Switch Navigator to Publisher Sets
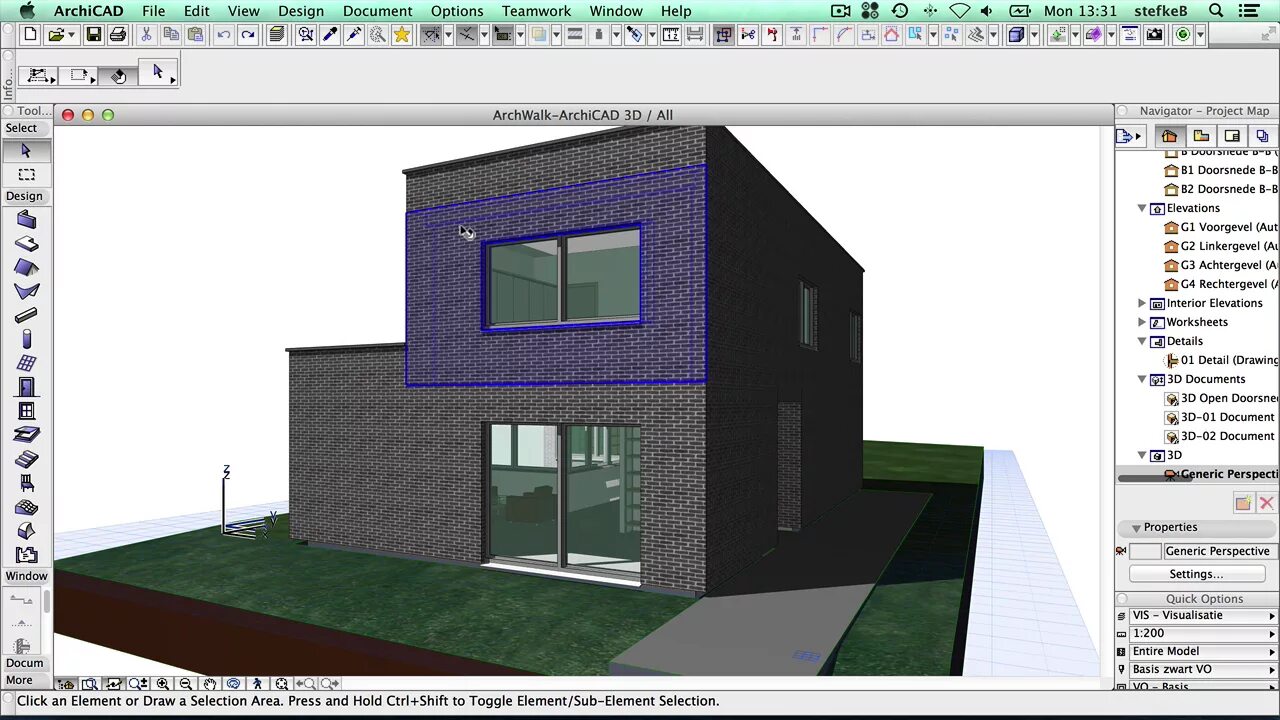The height and width of the screenshot is (720, 1280). click(x=1262, y=136)
